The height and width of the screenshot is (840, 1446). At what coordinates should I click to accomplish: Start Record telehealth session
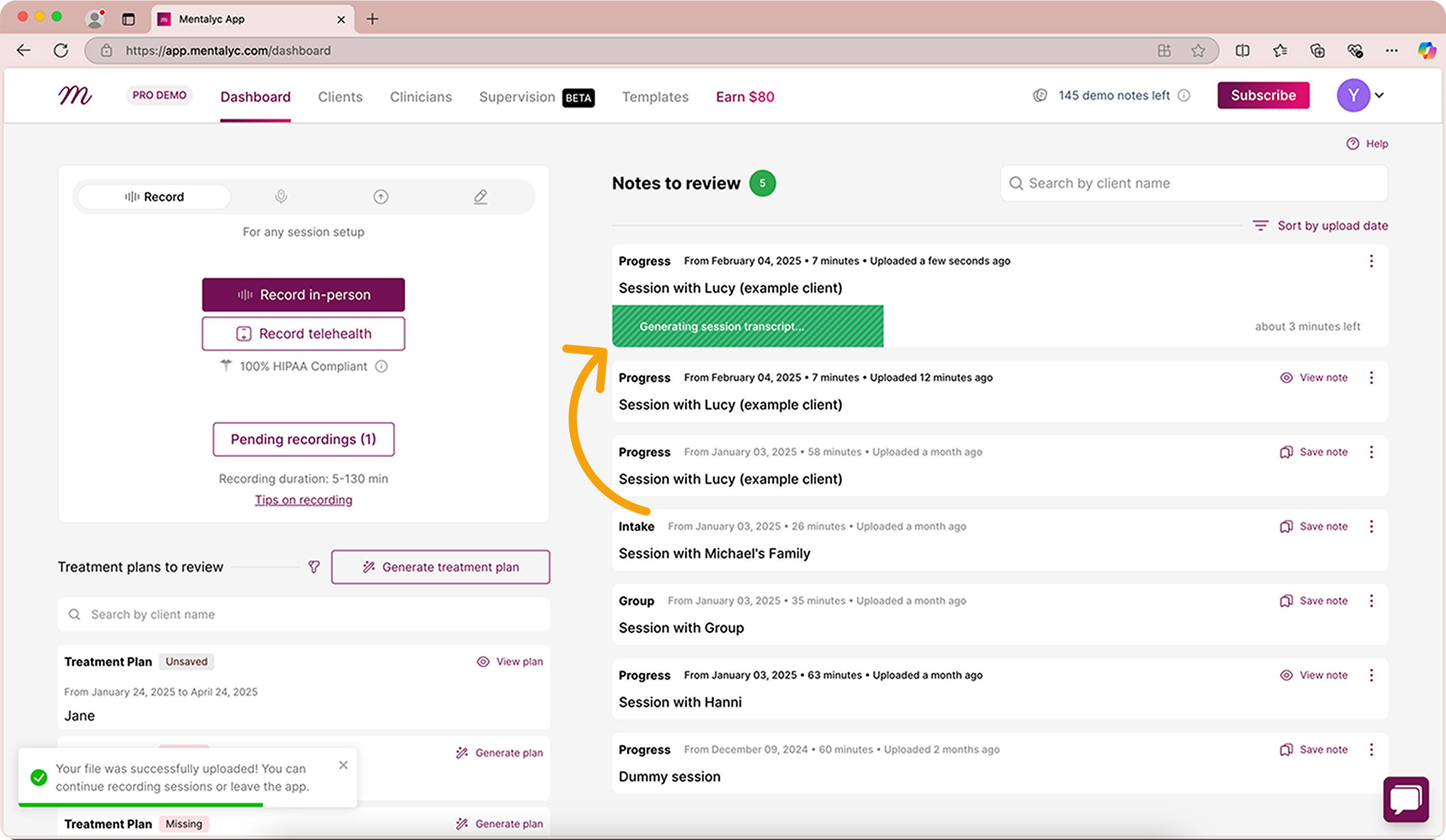[303, 334]
